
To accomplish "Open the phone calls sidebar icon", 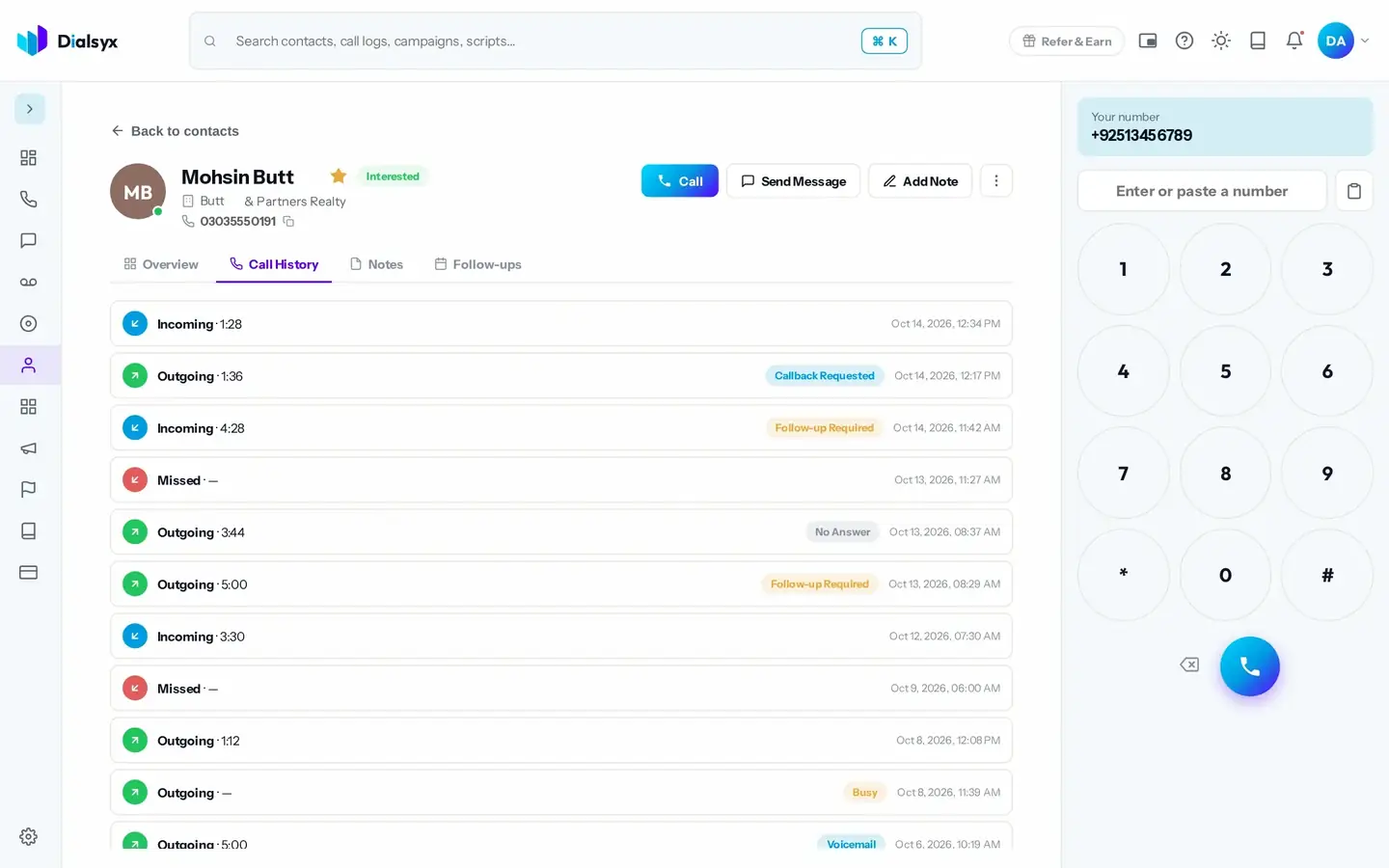I will (29, 199).
